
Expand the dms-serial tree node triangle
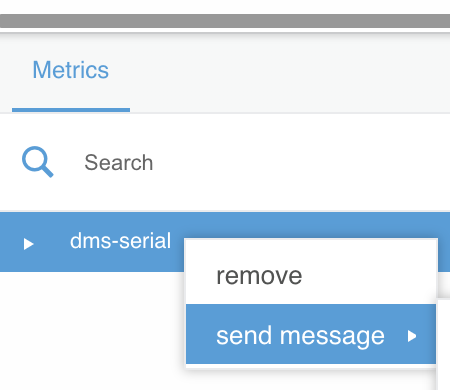pos(29,244)
